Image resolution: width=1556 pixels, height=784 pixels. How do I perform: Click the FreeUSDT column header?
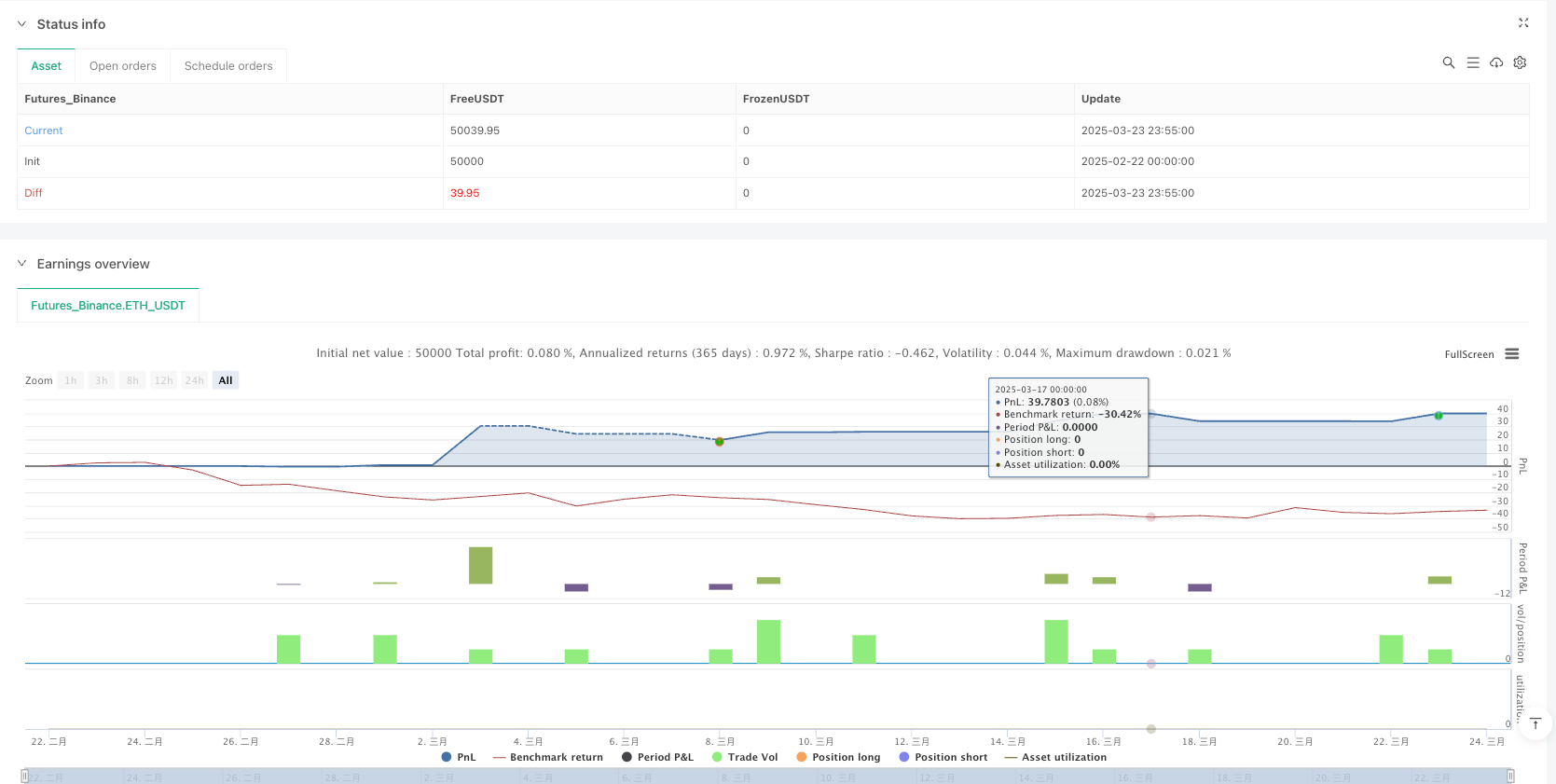(477, 99)
